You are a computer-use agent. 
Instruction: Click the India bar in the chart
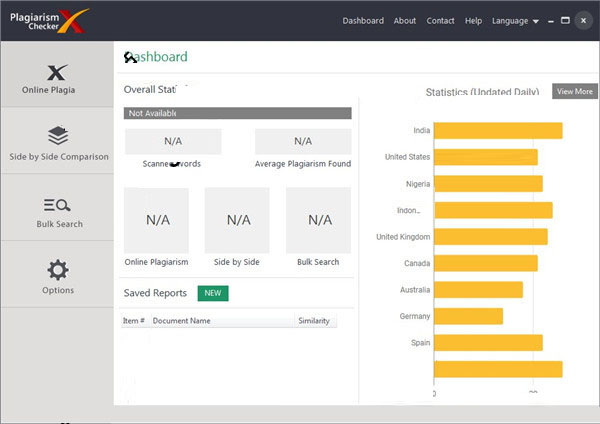coord(498,130)
